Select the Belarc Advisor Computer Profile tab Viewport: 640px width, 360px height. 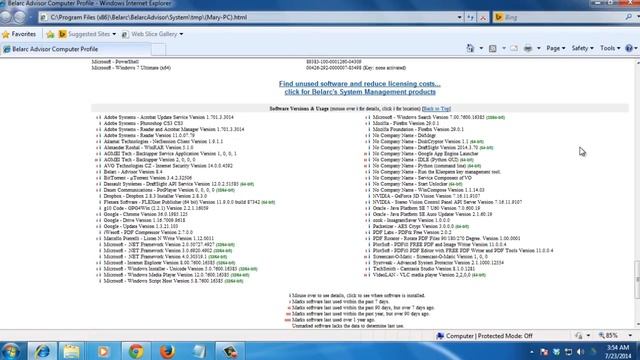[x=76, y=49]
